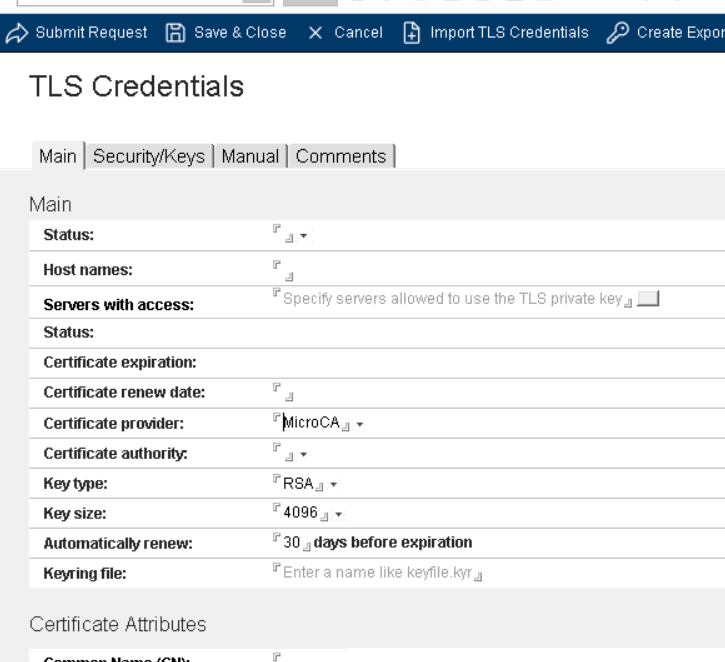Viewport: 725px width, 662px height.
Task: Go to the Manual tab
Action: tap(250, 156)
